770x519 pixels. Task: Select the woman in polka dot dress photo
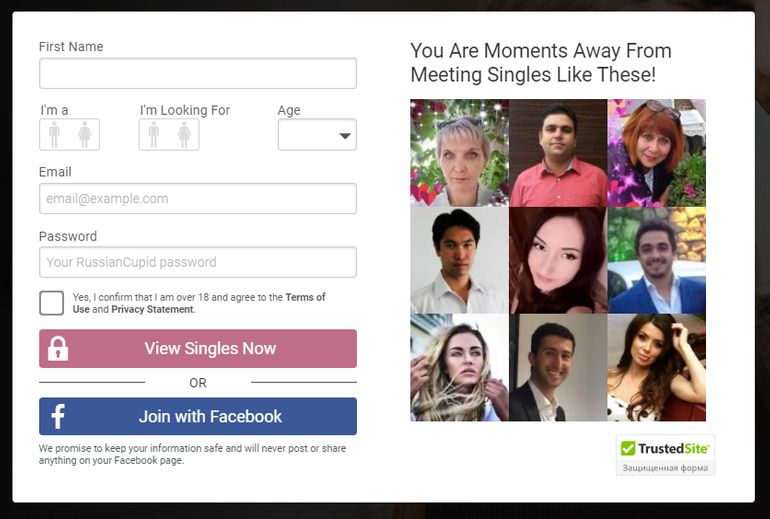(657, 368)
